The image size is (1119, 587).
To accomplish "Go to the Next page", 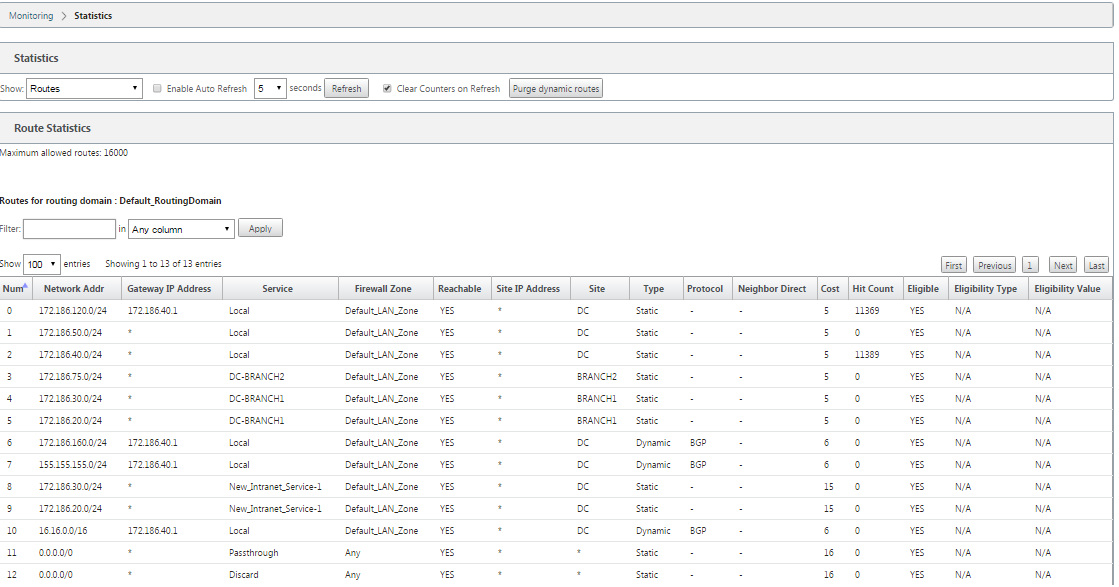I will click(x=1063, y=265).
